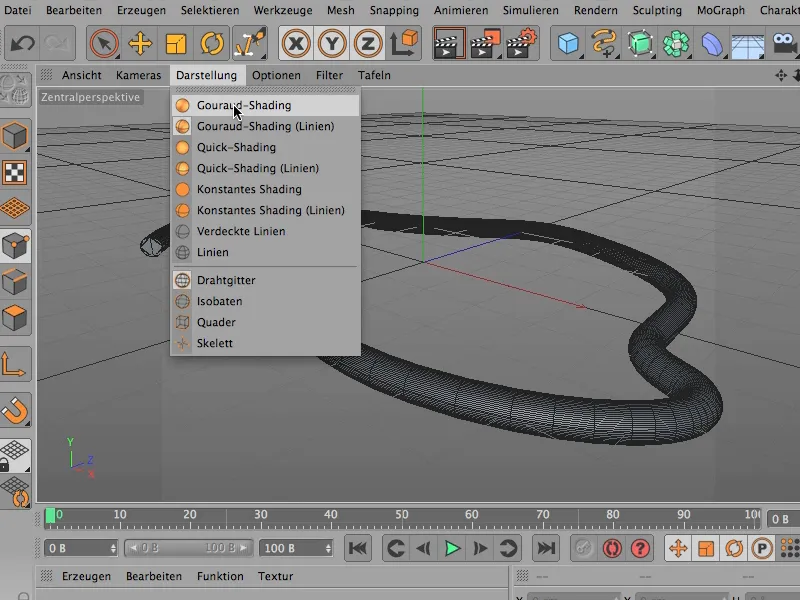Choose Skelett display option
Screen dimensions: 800x600
pos(265,343)
